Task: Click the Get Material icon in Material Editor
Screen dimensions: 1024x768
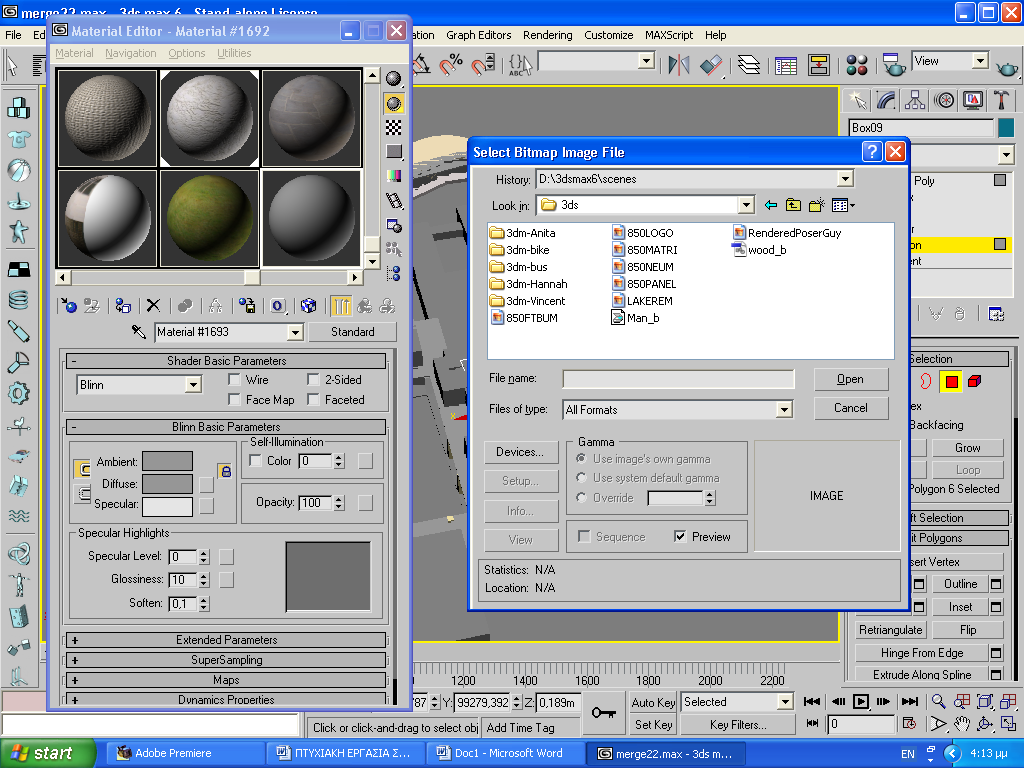Action: (69, 306)
